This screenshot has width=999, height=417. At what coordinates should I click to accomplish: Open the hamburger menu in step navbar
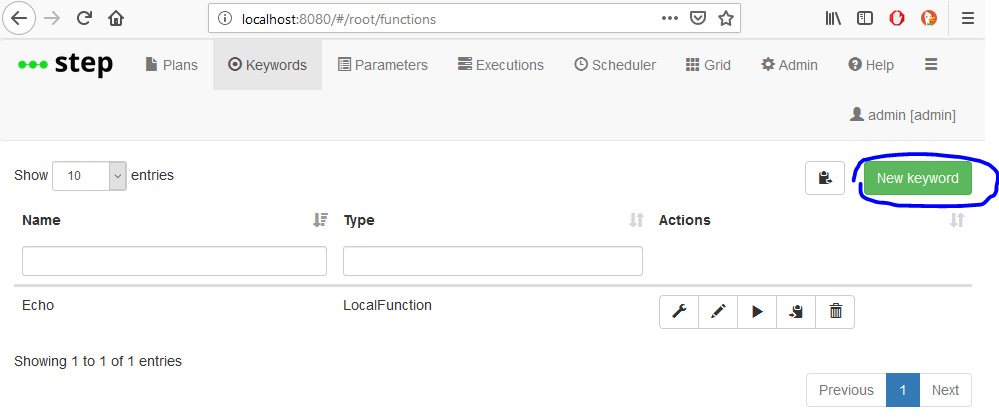point(931,64)
